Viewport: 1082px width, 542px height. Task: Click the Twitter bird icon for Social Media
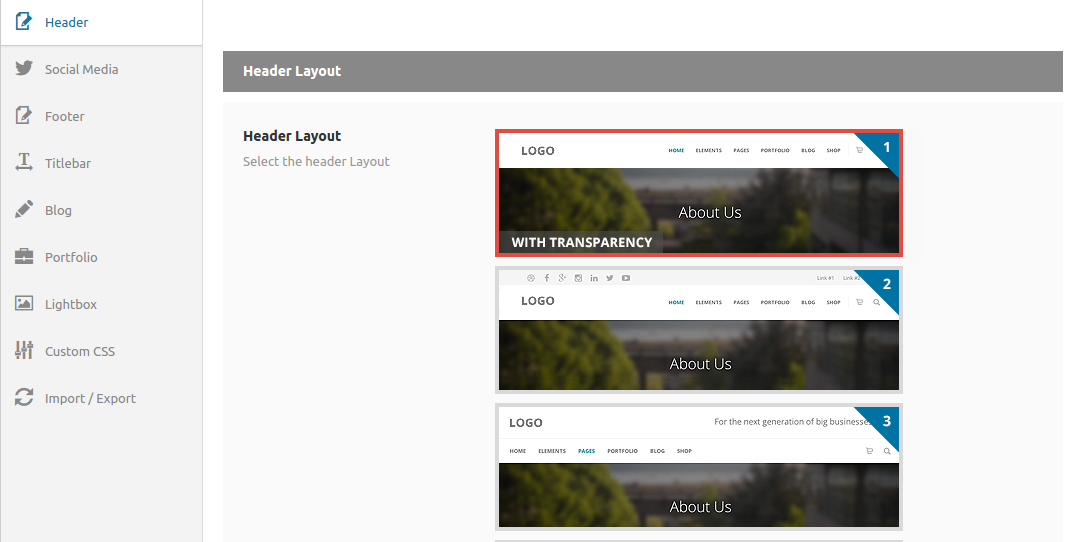point(23,68)
